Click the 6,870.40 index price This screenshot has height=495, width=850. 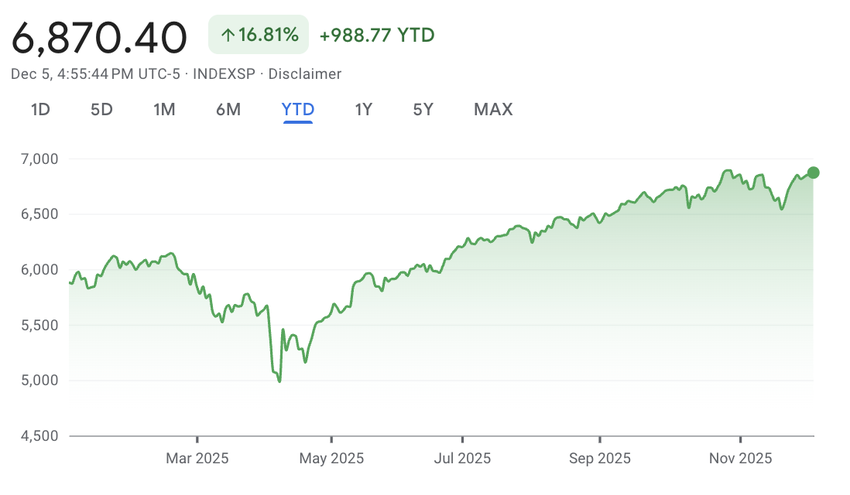pyautogui.click(x=99, y=37)
